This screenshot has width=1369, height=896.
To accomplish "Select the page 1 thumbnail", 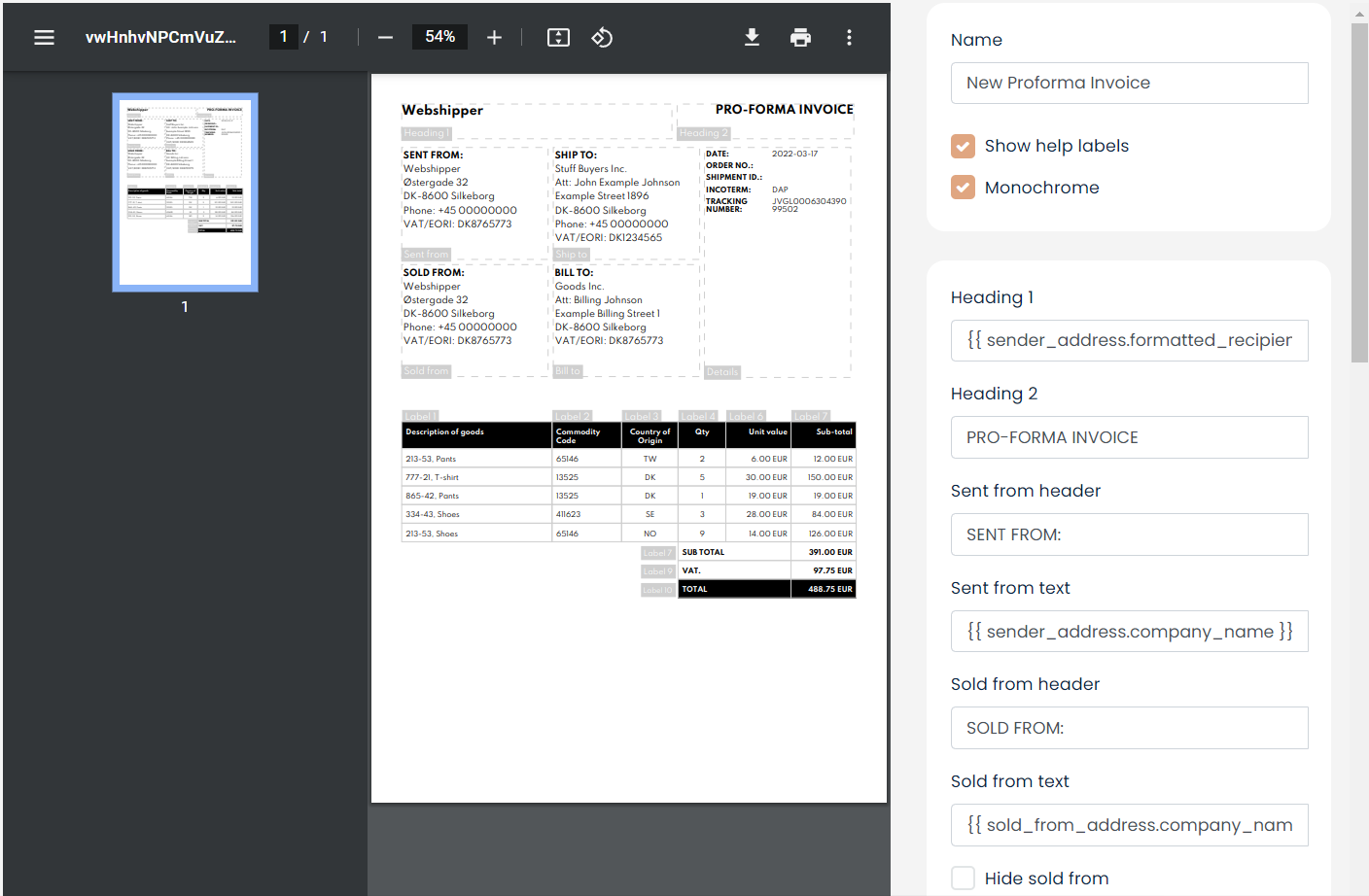I will (x=185, y=191).
